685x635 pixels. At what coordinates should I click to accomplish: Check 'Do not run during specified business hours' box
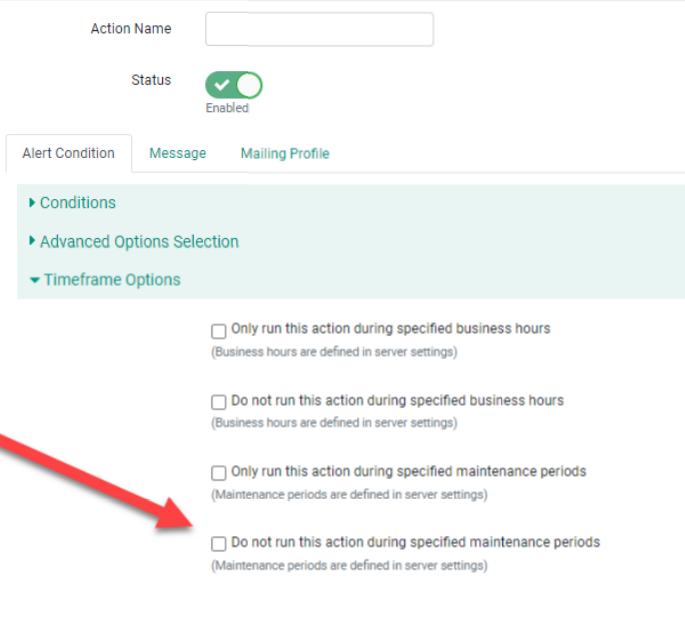[x=219, y=402]
